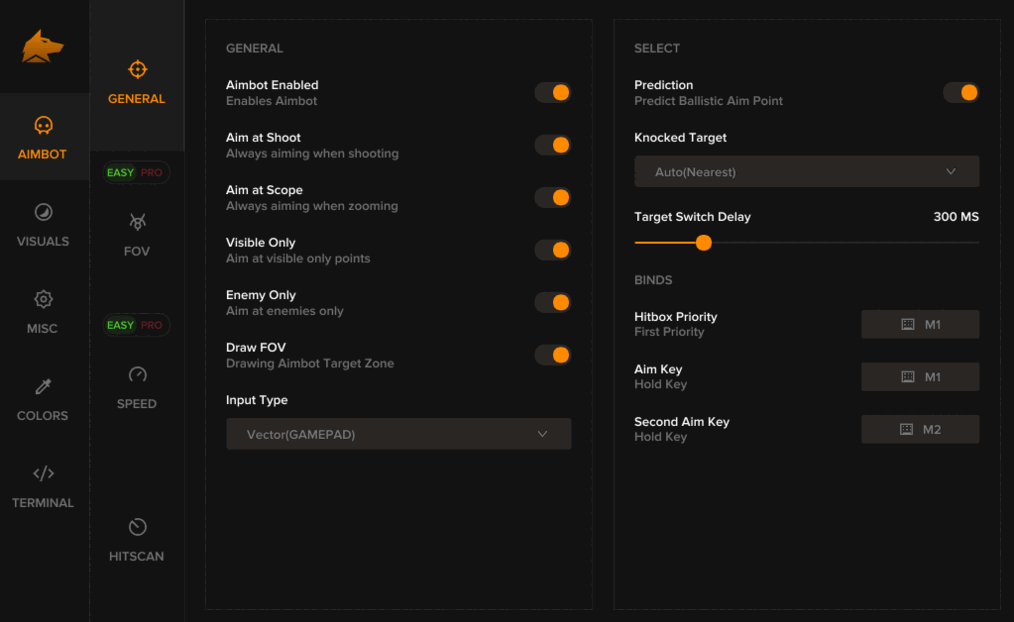
Task: Select the General sub-tab
Action: pos(137,82)
